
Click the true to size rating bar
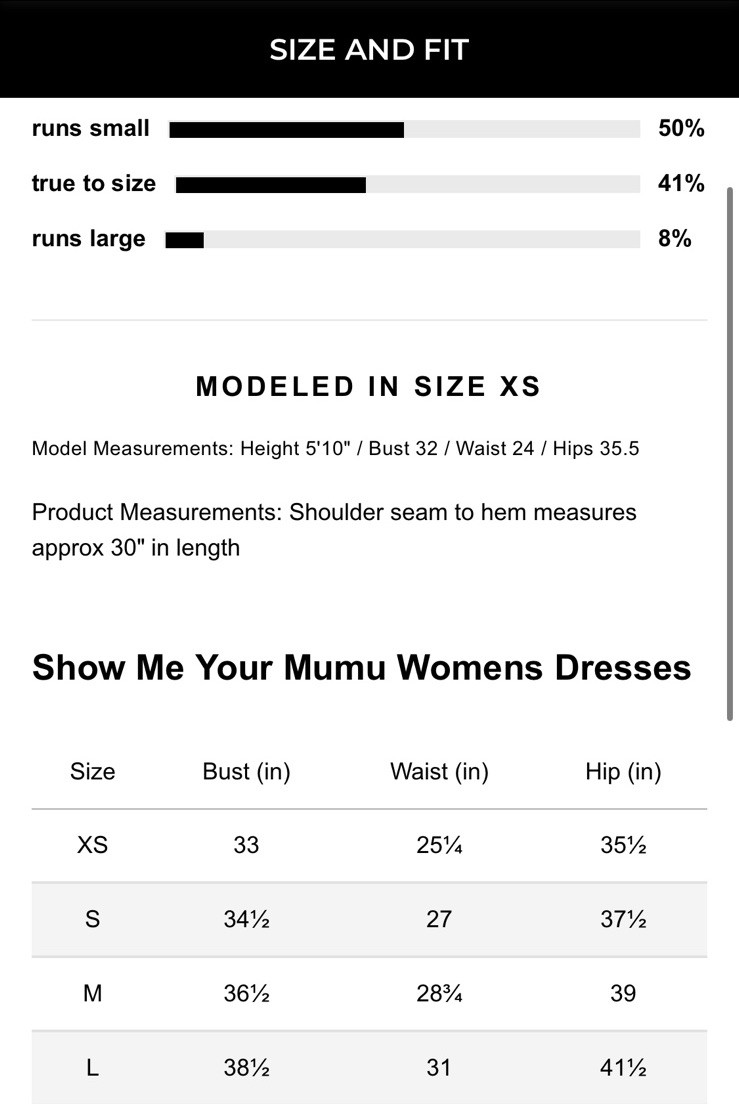pyautogui.click(x=407, y=184)
